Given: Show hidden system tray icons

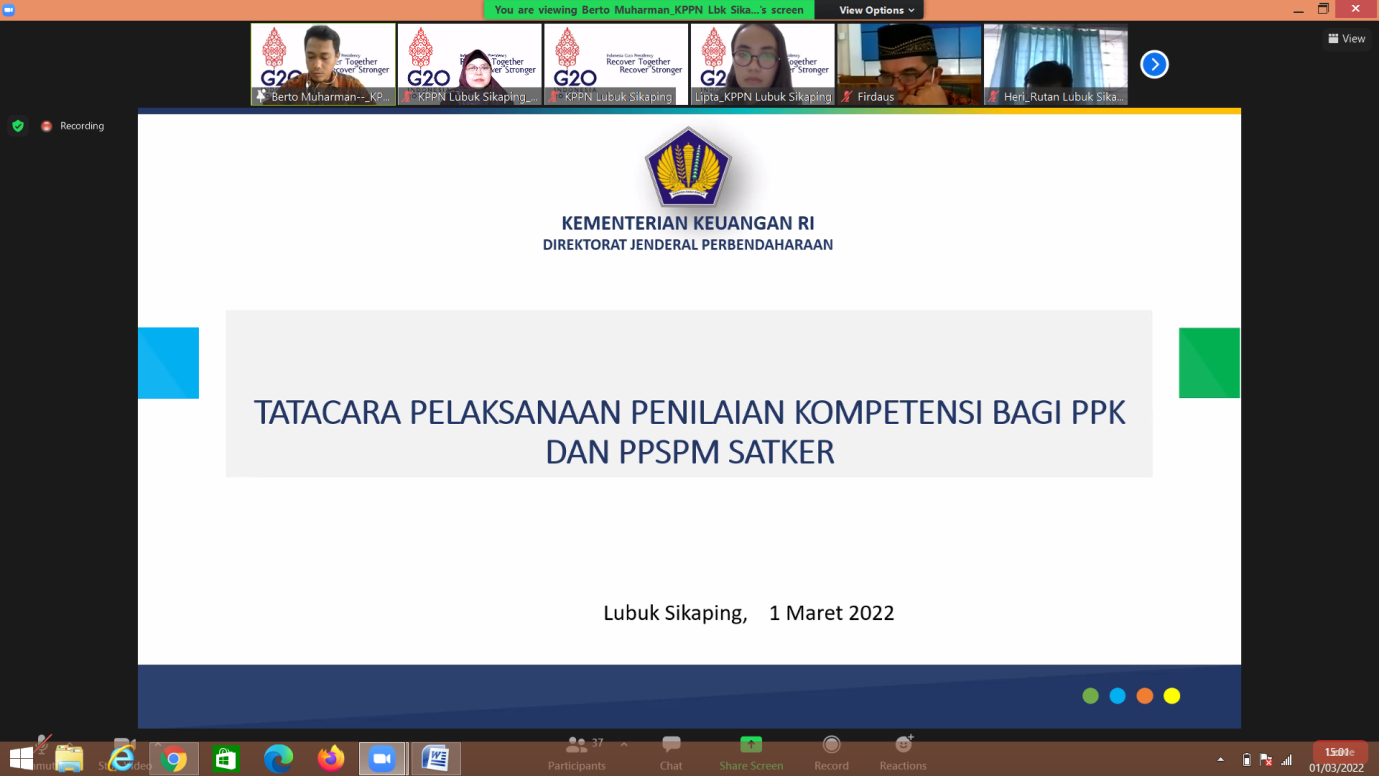Looking at the screenshot, I should tap(1220, 760).
